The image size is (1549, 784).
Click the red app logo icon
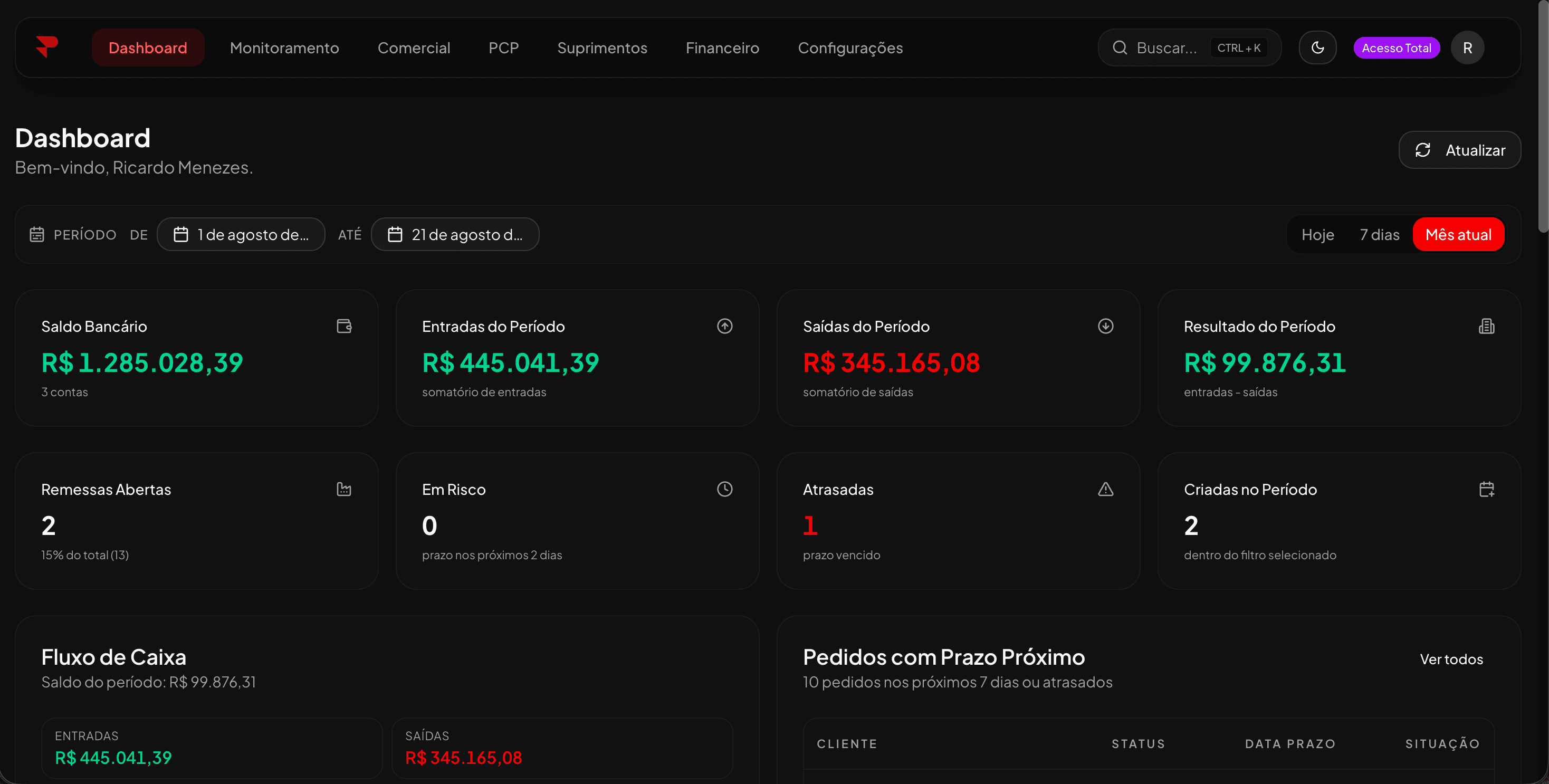coord(46,47)
